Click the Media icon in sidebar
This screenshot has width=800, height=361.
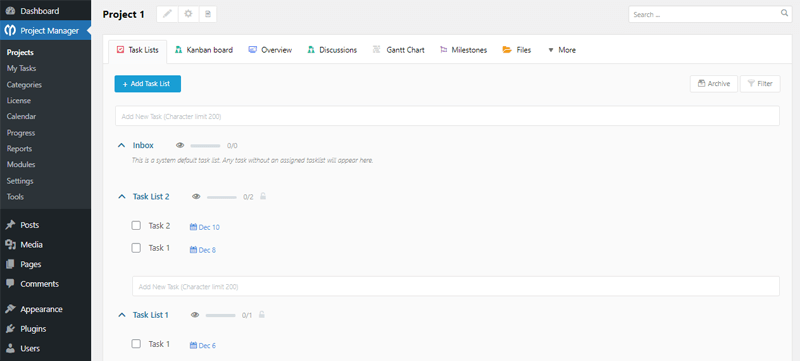tap(10, 245)
